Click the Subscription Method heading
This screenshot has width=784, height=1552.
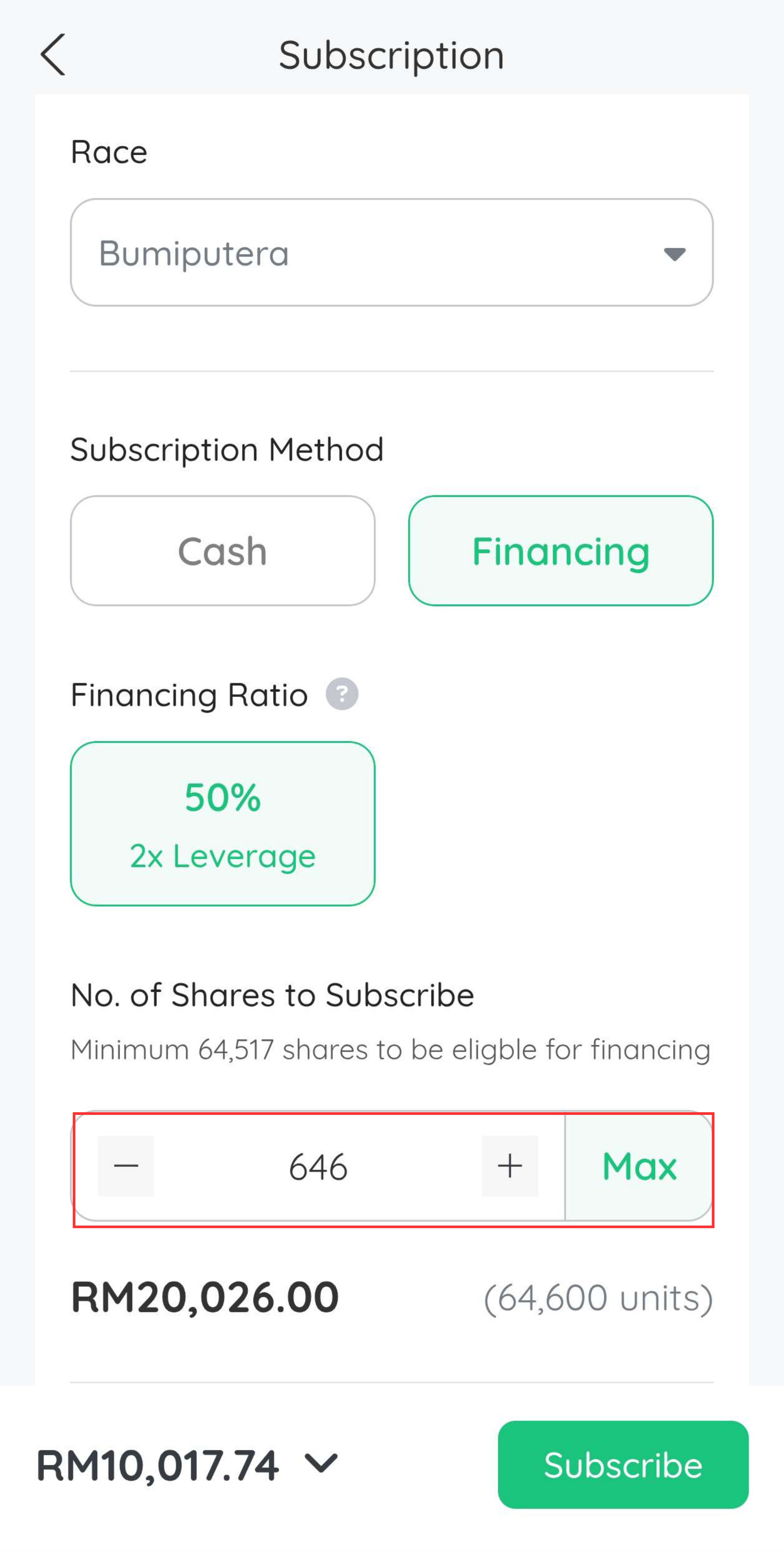coord(227,449)
